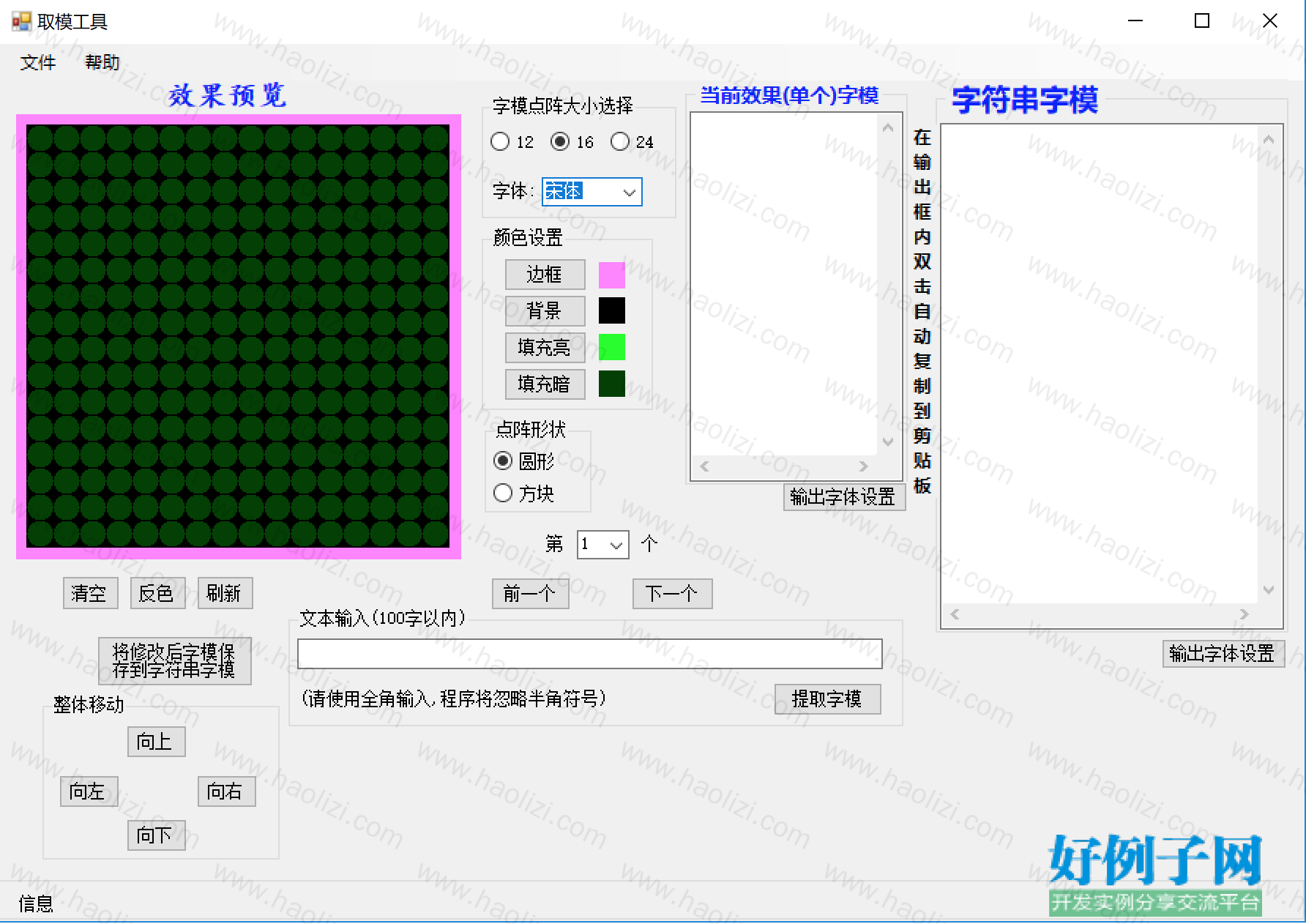The width and height of the screenshot is (1306, 924).
Task: Open the 帮助 menu
Action: [102, 62]
